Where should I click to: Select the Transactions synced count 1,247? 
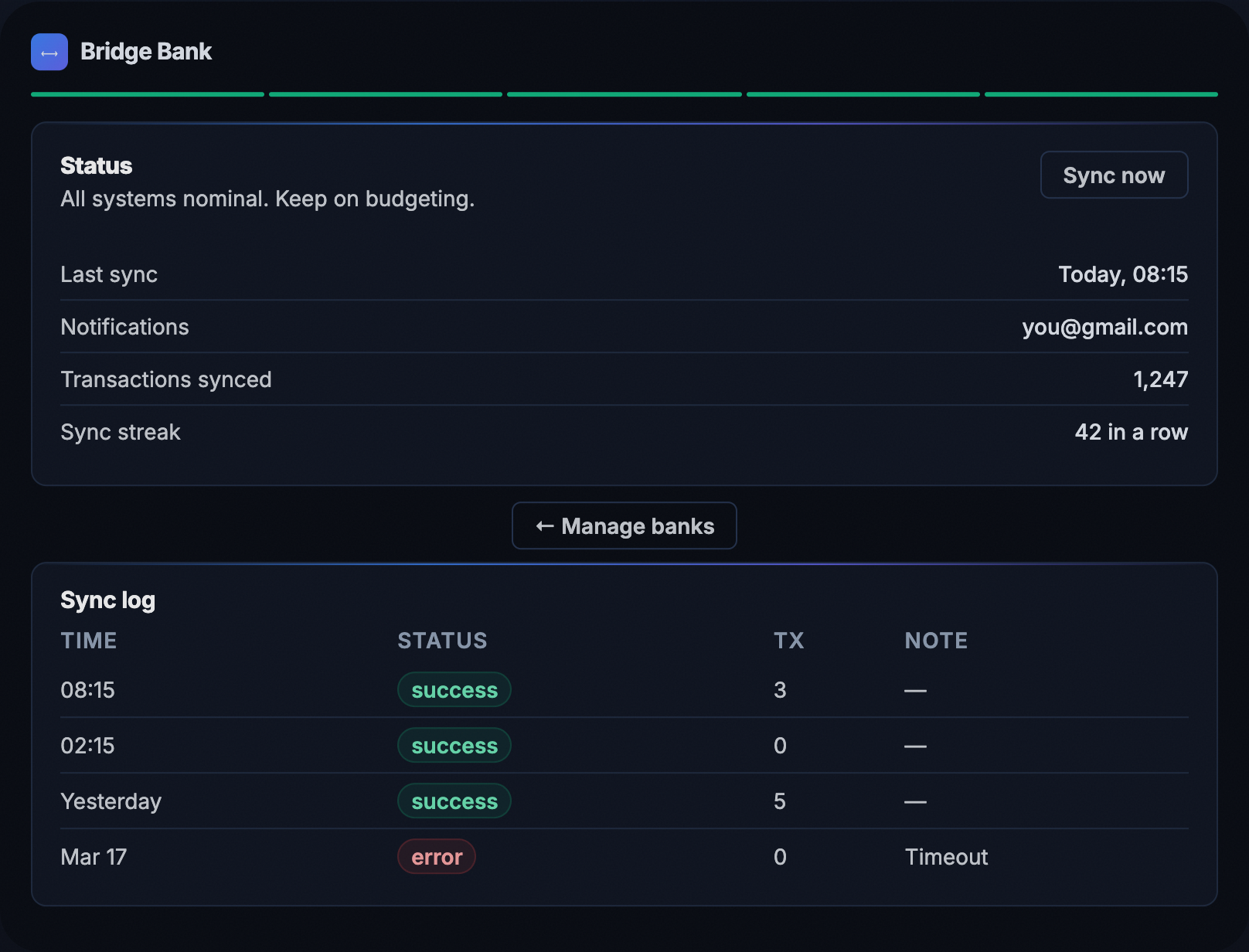click(1160, 379)
